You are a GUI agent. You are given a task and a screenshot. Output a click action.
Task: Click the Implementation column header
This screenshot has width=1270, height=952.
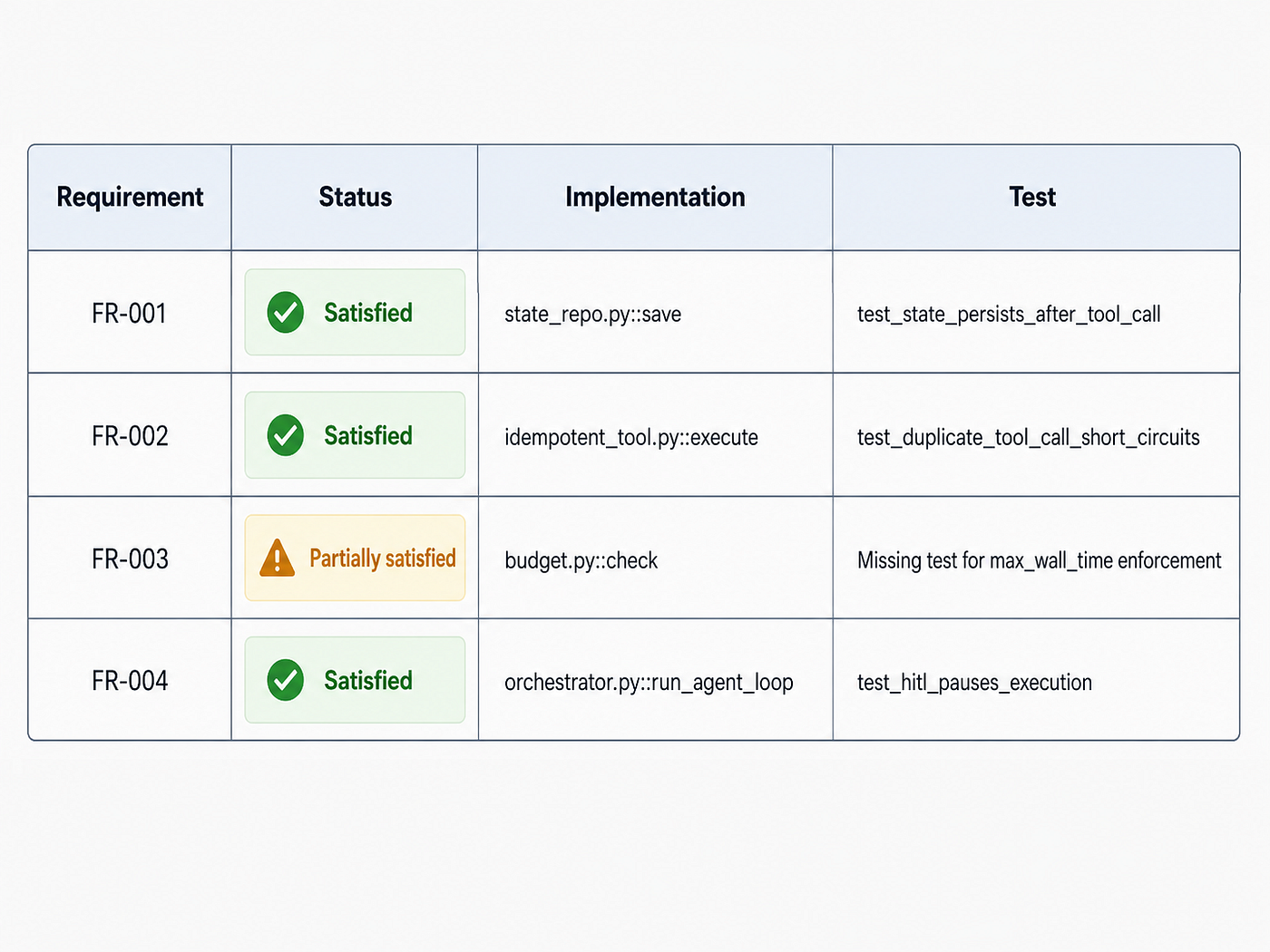pos(655,198)
